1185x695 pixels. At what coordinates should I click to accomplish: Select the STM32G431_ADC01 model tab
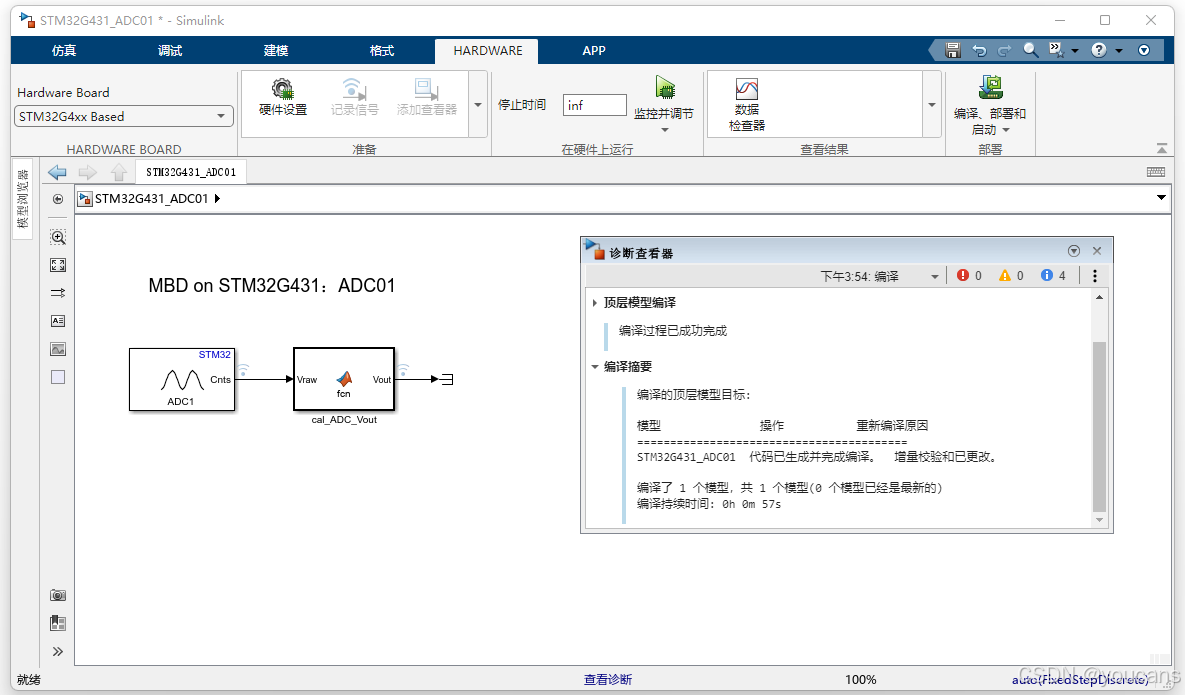pyautogui.click(x=191, y=172)
